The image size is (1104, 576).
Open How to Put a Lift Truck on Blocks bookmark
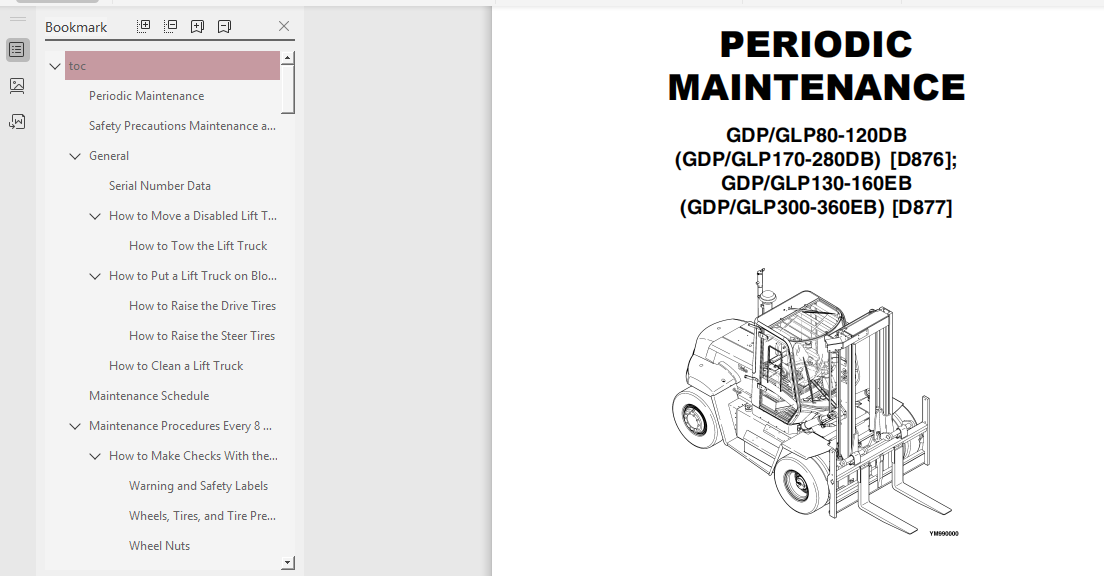193,276
